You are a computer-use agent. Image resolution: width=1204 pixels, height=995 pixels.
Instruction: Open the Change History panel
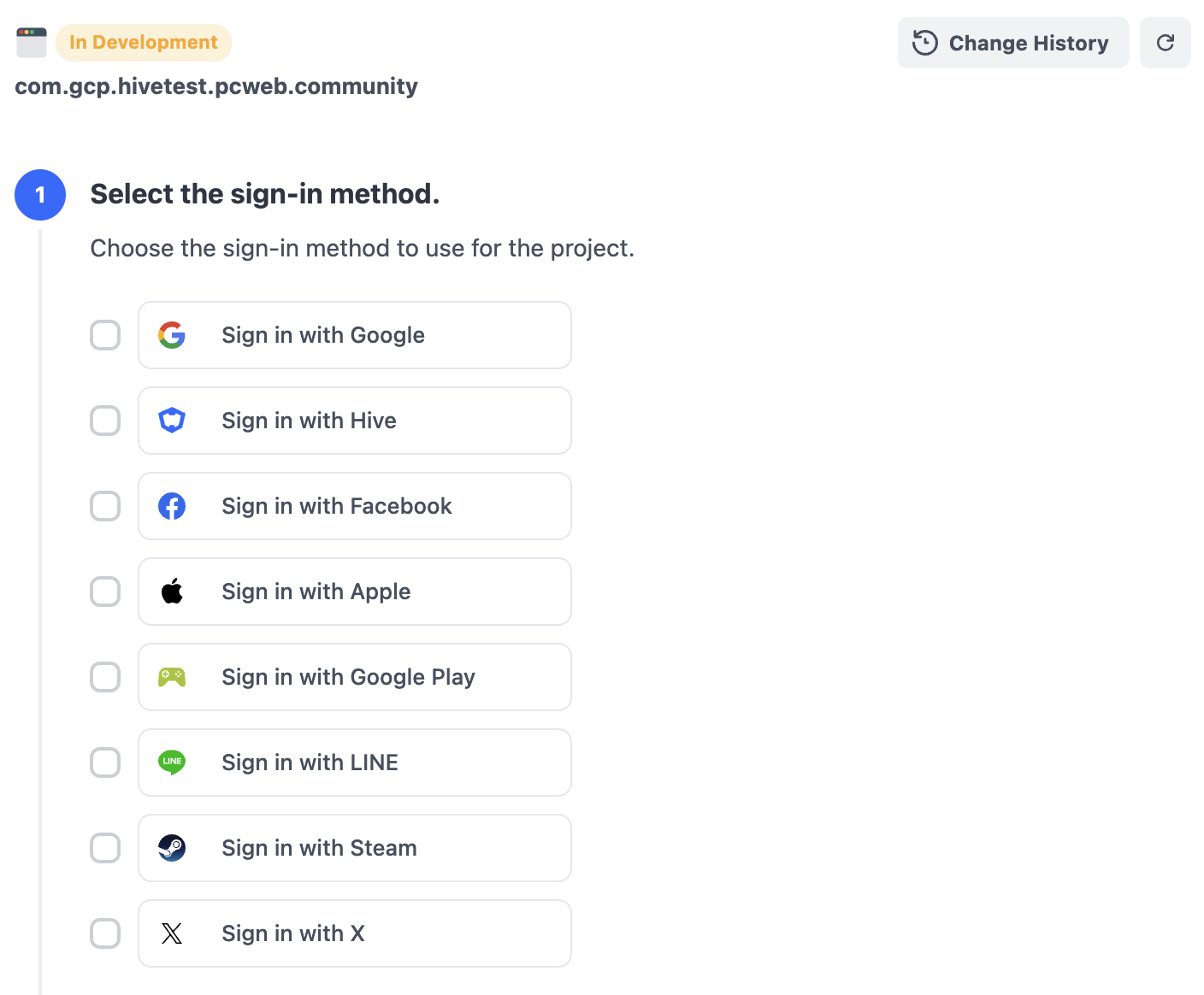click(1012, 43)
